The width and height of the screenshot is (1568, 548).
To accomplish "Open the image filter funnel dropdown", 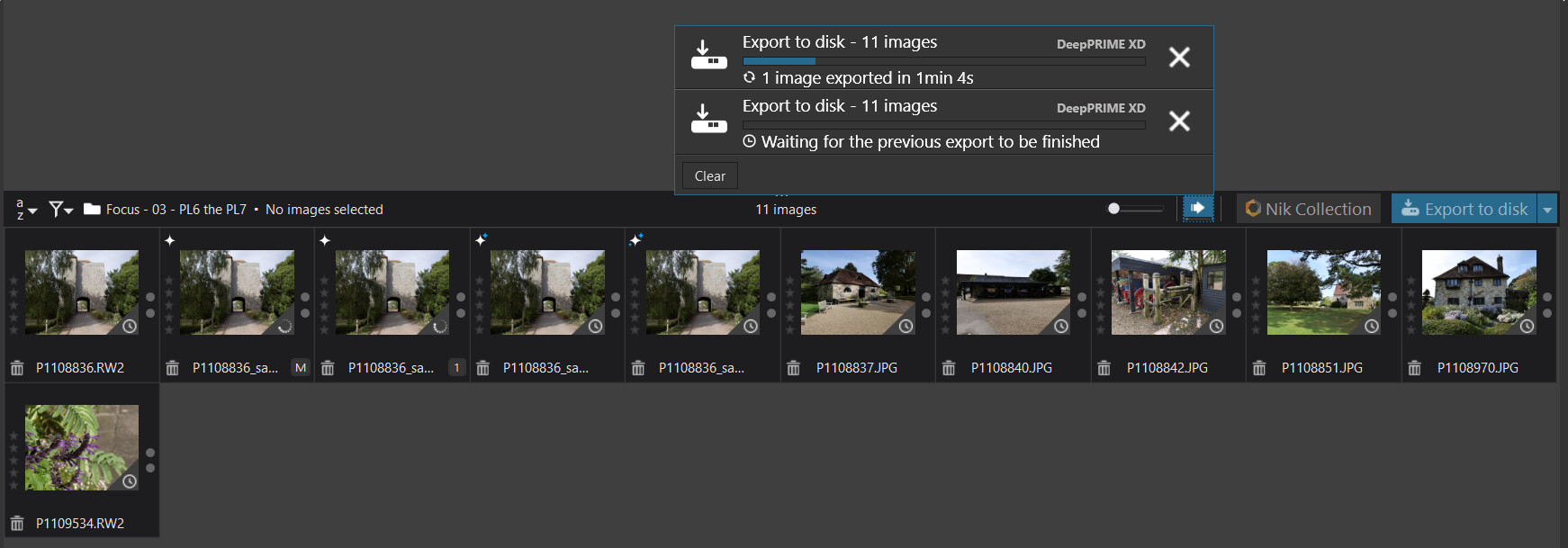I will pos(60,209).
